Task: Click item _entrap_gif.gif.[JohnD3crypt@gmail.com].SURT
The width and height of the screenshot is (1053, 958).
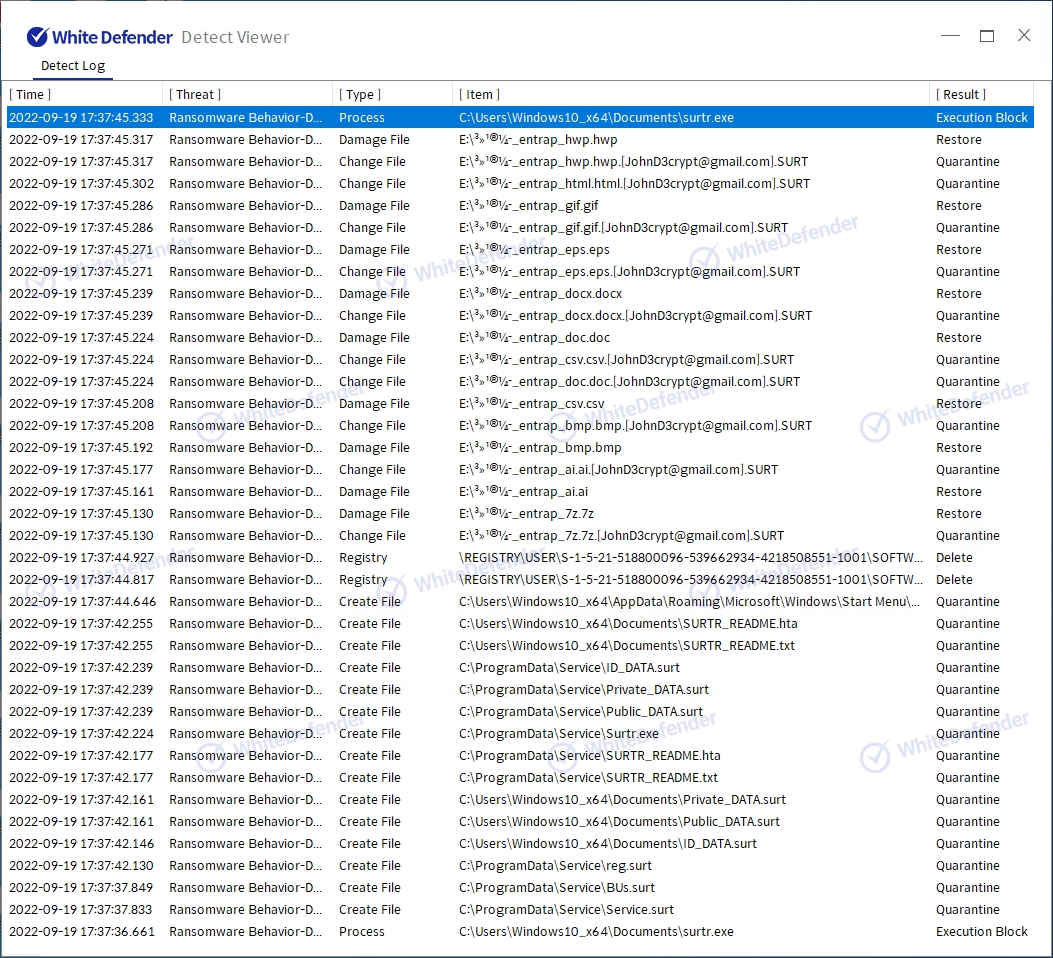Action: [x=623, y=228]
